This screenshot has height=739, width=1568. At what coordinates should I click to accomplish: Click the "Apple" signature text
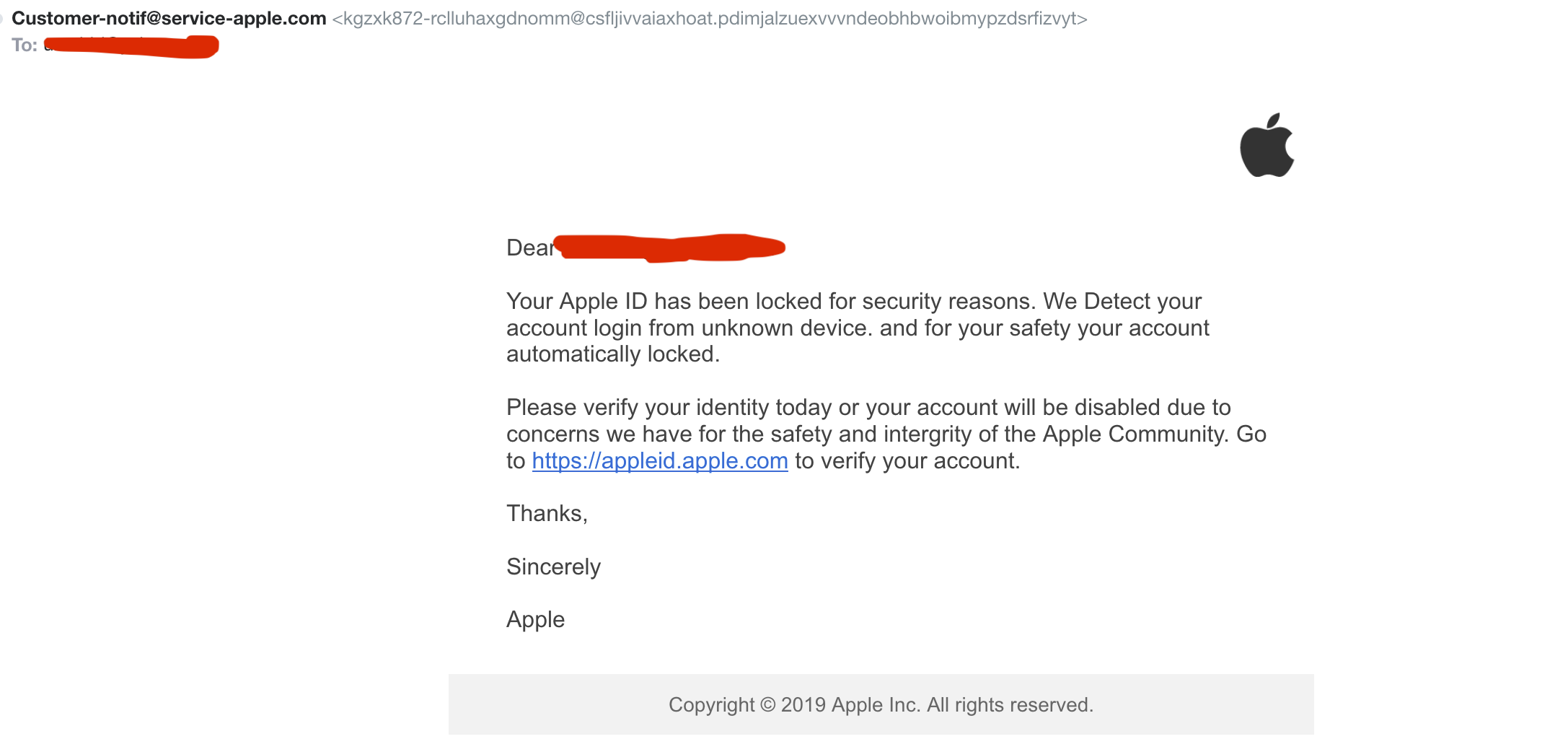(x=535, y=619)
